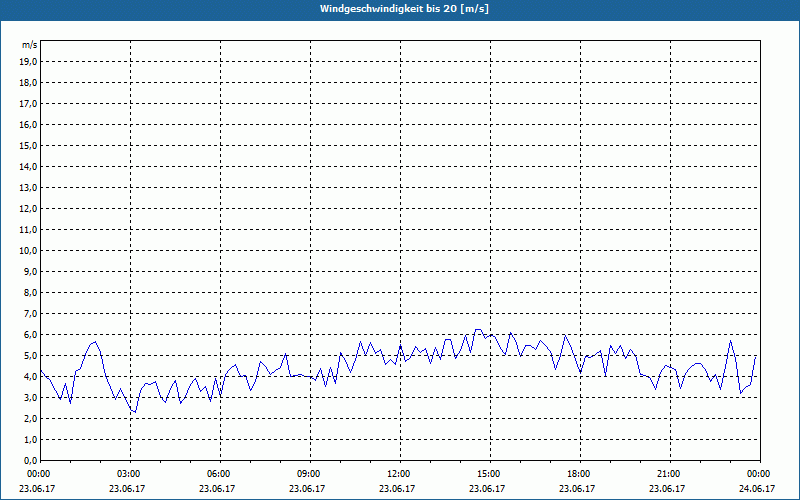Select the 7,0 y-axis label
The height and width of the screenshot is (500, 800).
click(30, 313)
